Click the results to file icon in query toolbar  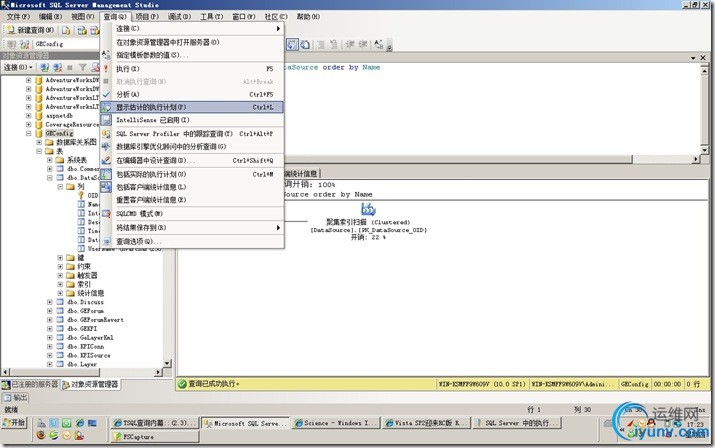click(305, 44)
